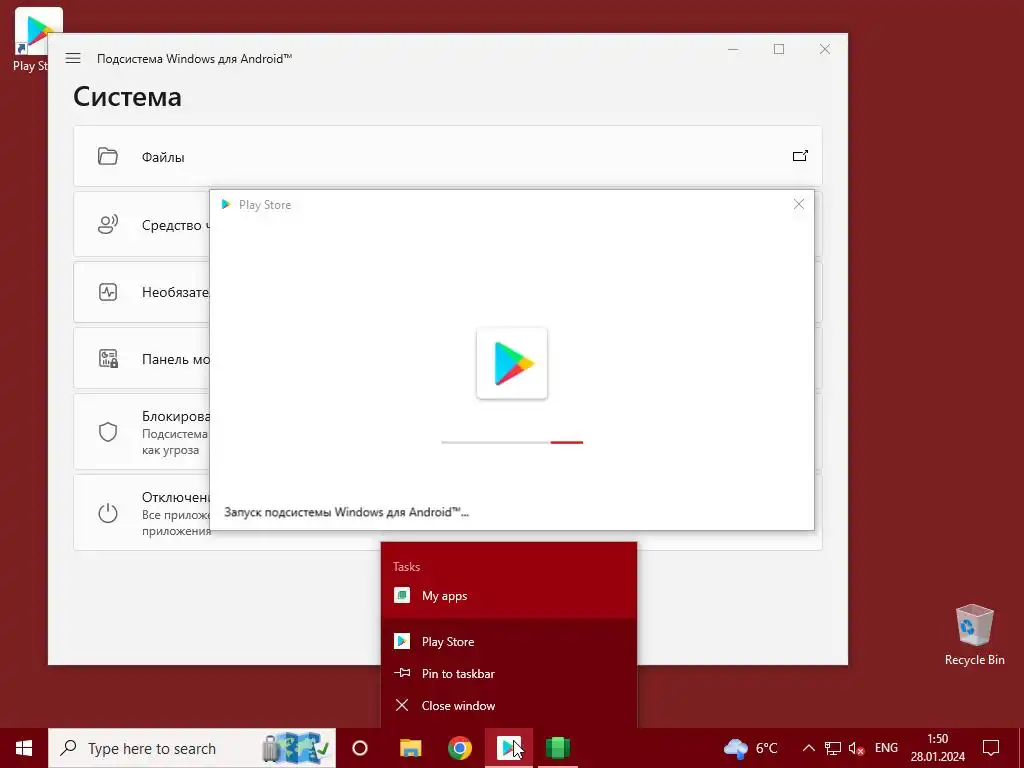
Task: Click the taskbar search box
Action: (192, 748)
